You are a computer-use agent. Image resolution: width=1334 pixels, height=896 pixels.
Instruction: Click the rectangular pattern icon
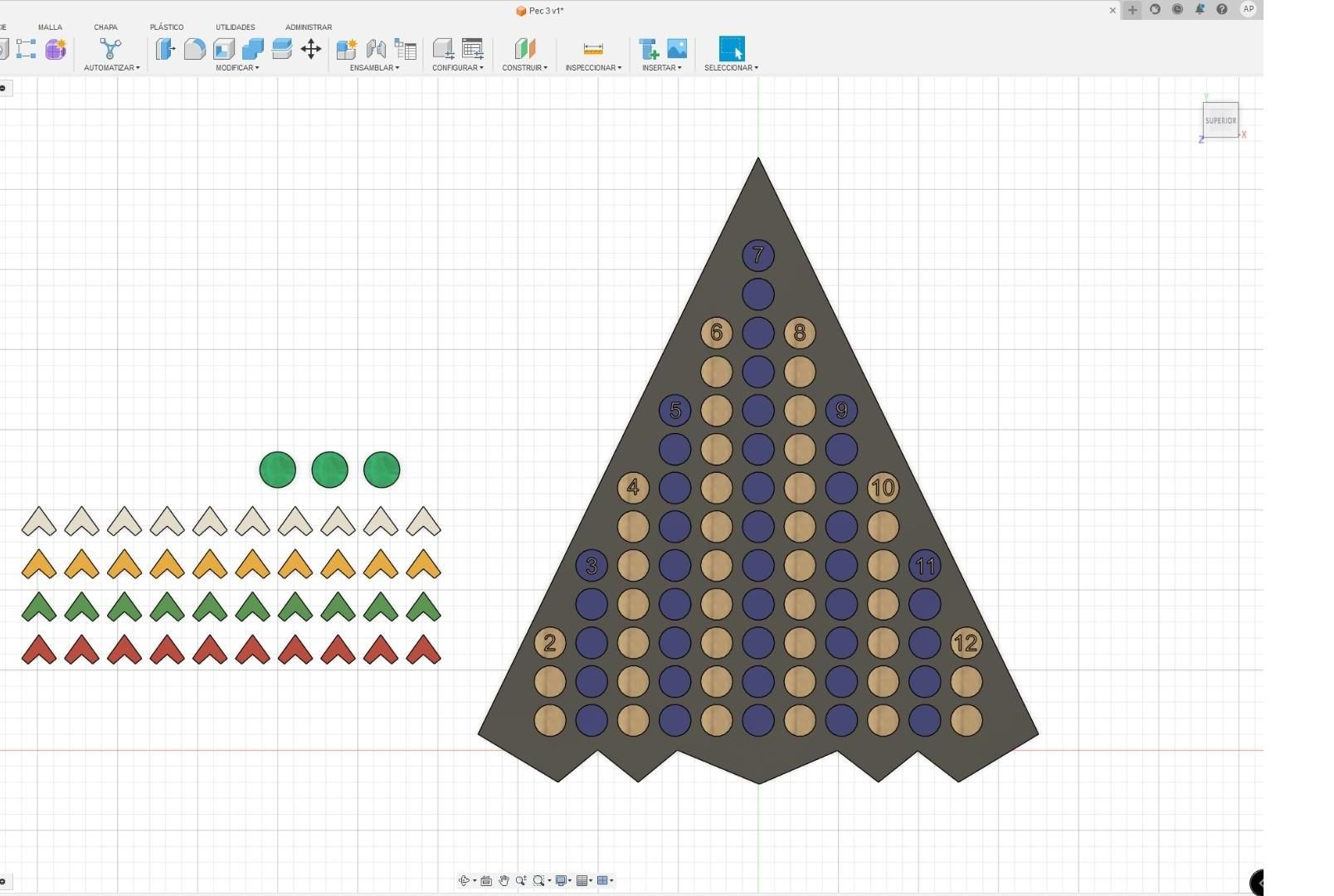(x=27, y=49)
